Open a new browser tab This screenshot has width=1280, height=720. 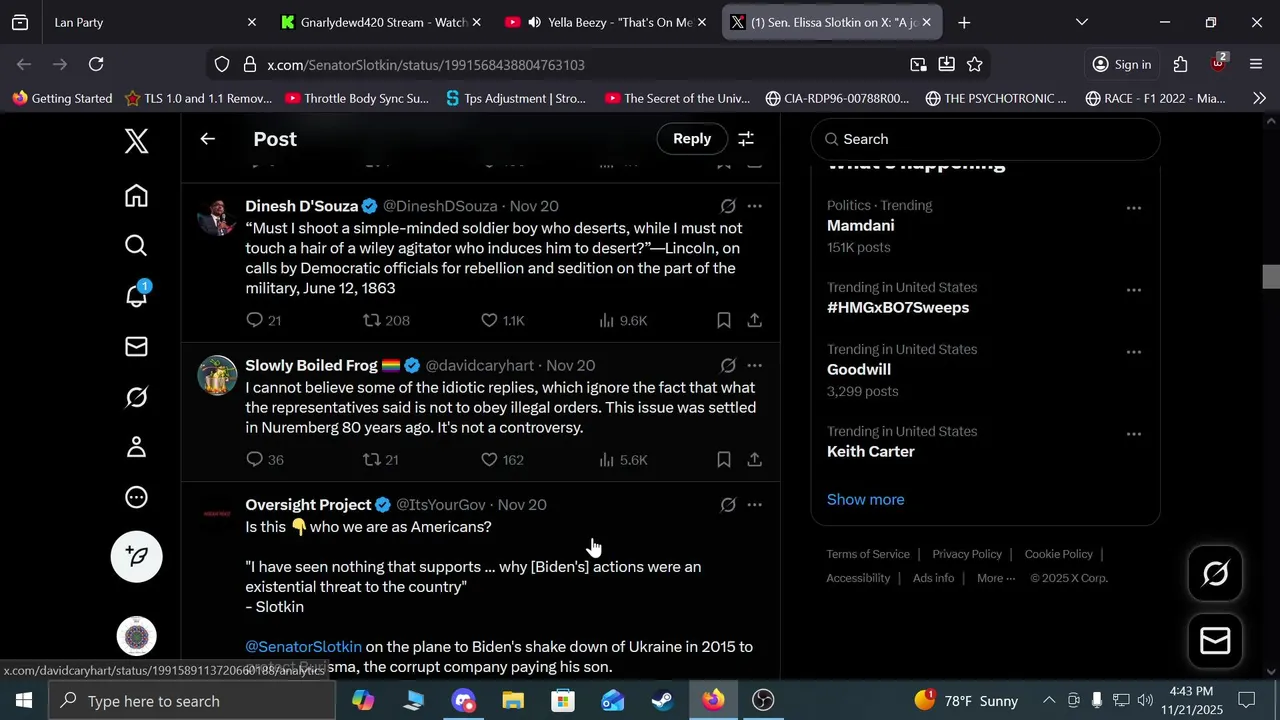(x=964, y=22)
